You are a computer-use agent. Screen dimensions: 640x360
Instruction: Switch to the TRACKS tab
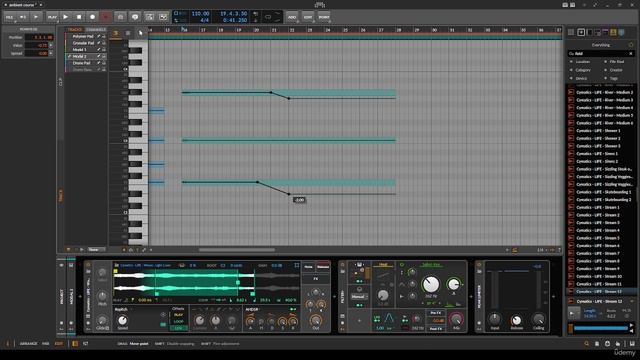[x=75, y=29]
